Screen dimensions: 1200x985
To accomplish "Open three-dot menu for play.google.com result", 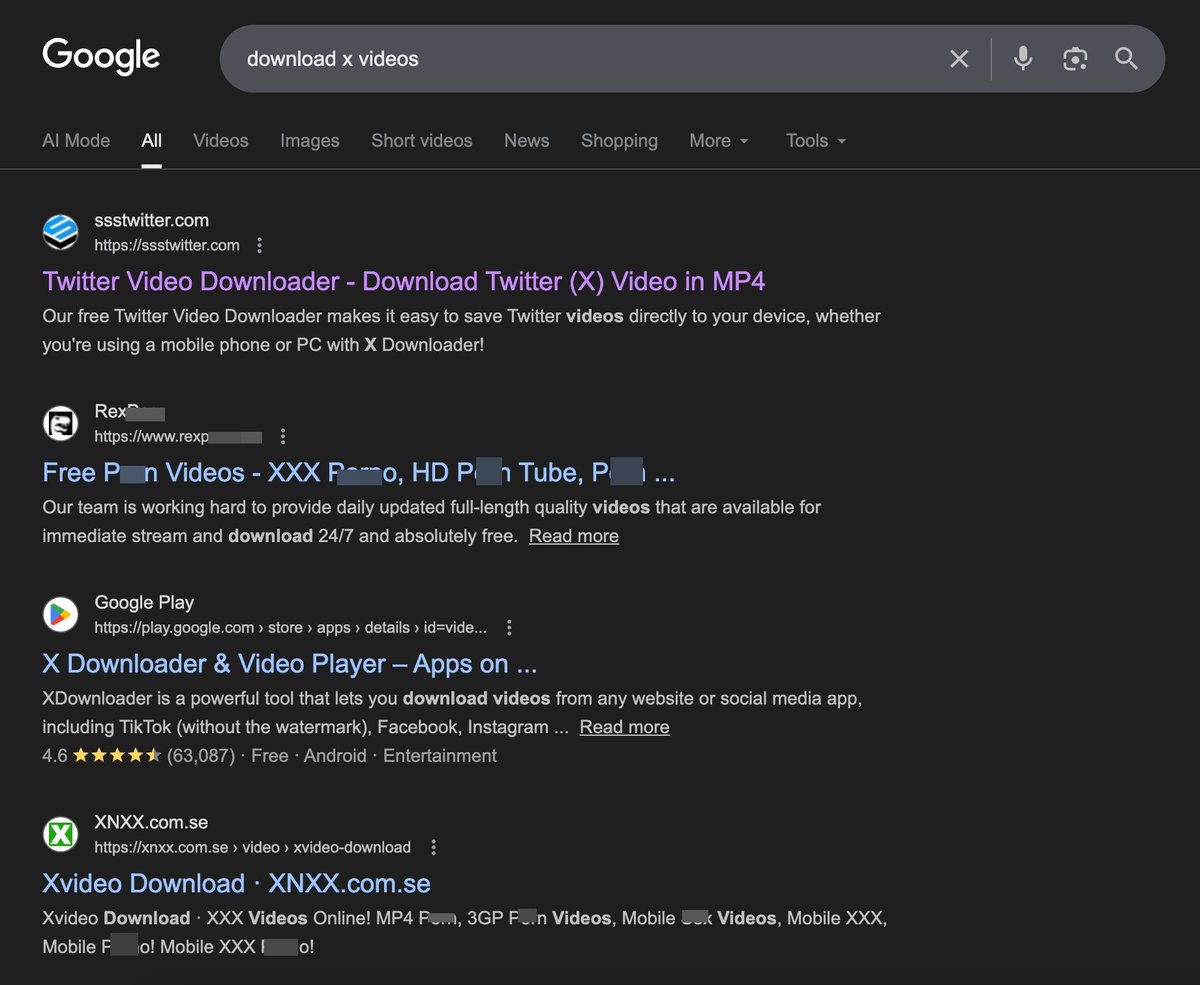I will (x=509, y=628).
